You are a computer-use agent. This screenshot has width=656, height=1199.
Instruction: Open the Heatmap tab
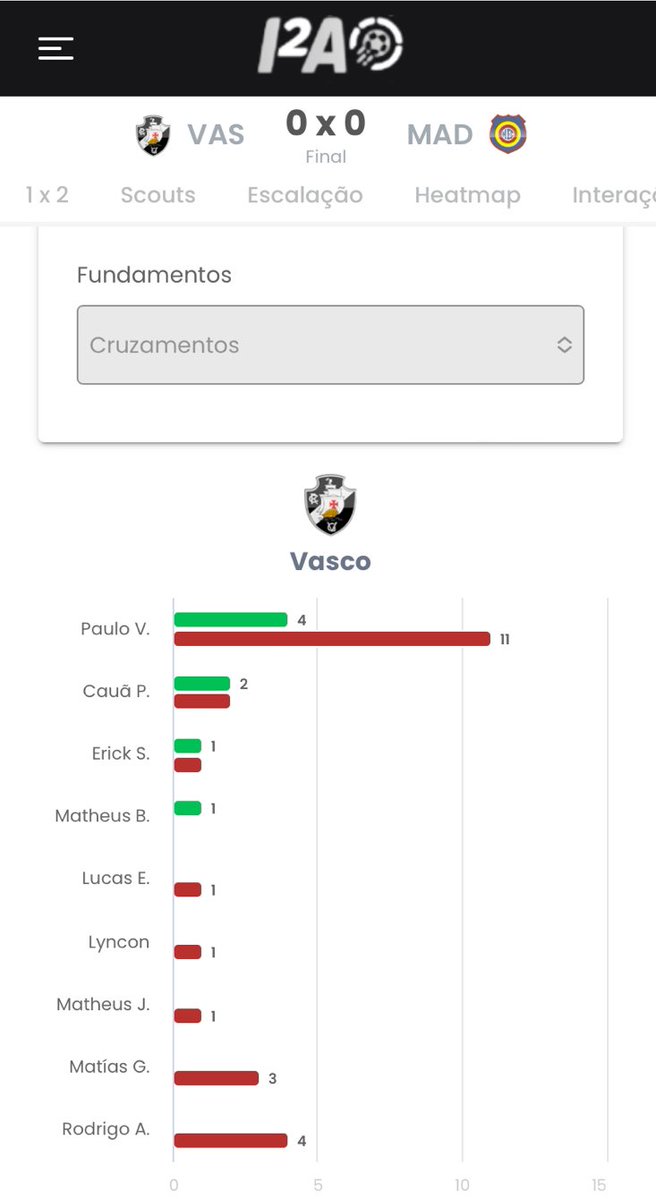(x=467, y=195)
